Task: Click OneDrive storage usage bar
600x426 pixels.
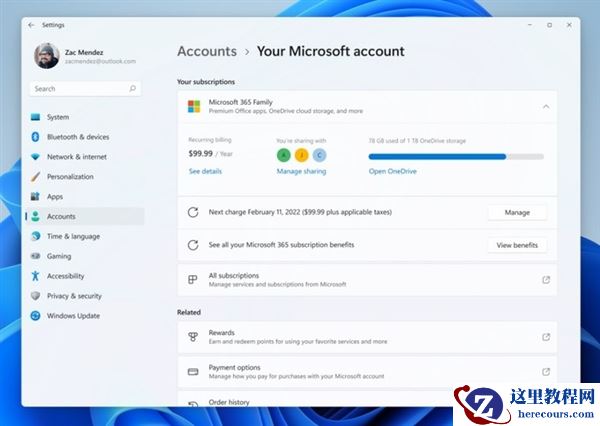Action: (456, 157)
